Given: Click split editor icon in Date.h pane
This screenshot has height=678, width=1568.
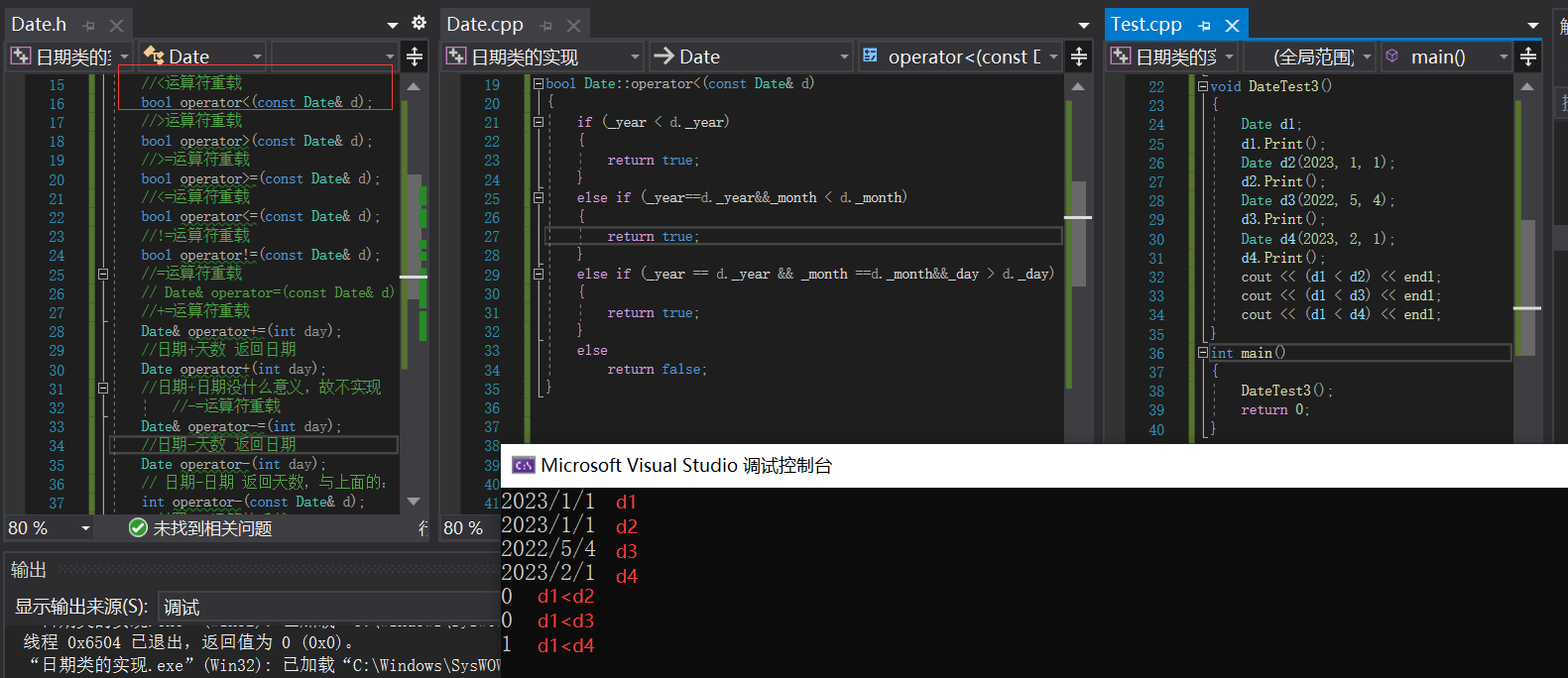Looking at the screenshot, I should tap(415, 56).
